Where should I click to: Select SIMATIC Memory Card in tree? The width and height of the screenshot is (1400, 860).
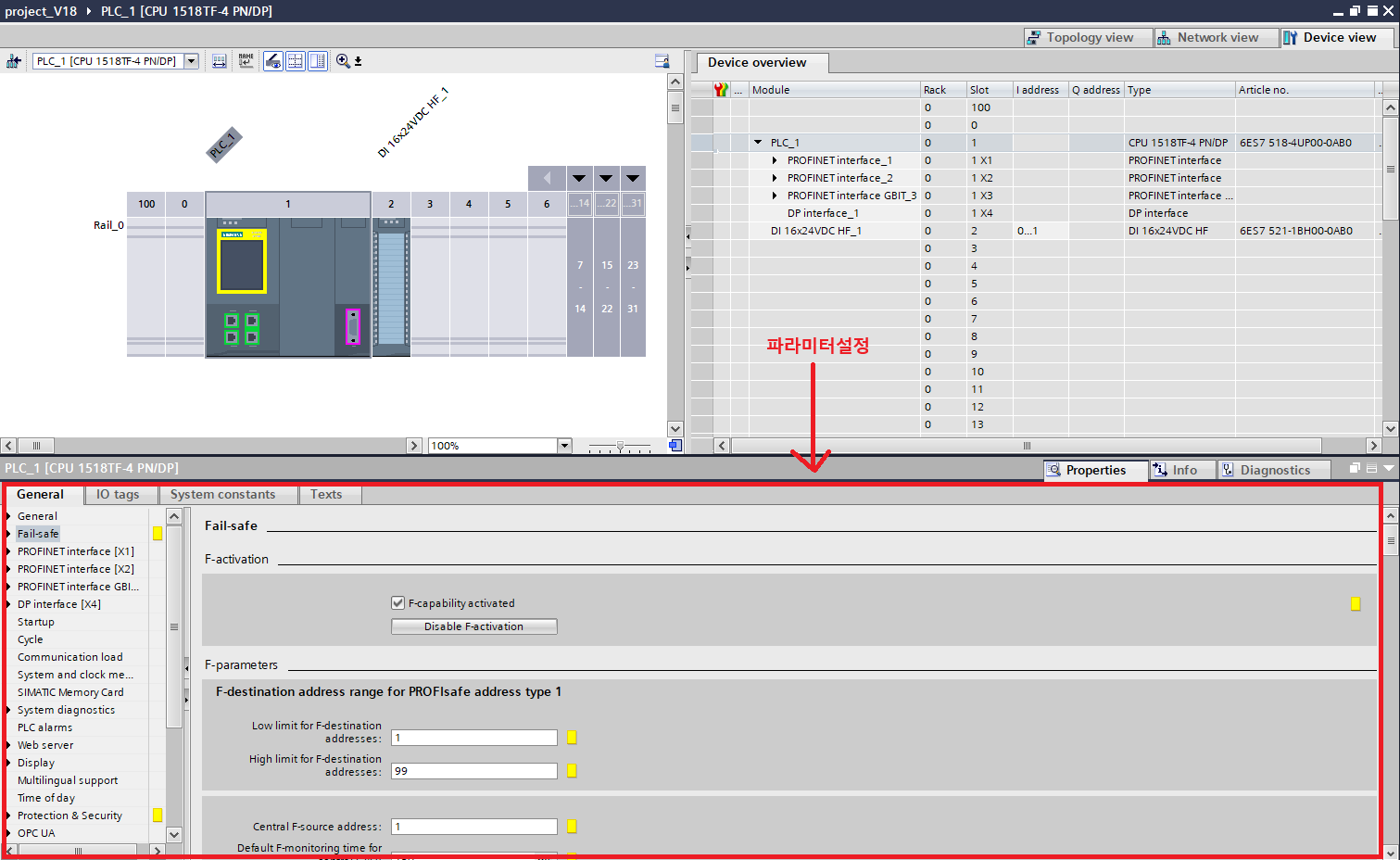pyautogui.click(x=70, y=692)
